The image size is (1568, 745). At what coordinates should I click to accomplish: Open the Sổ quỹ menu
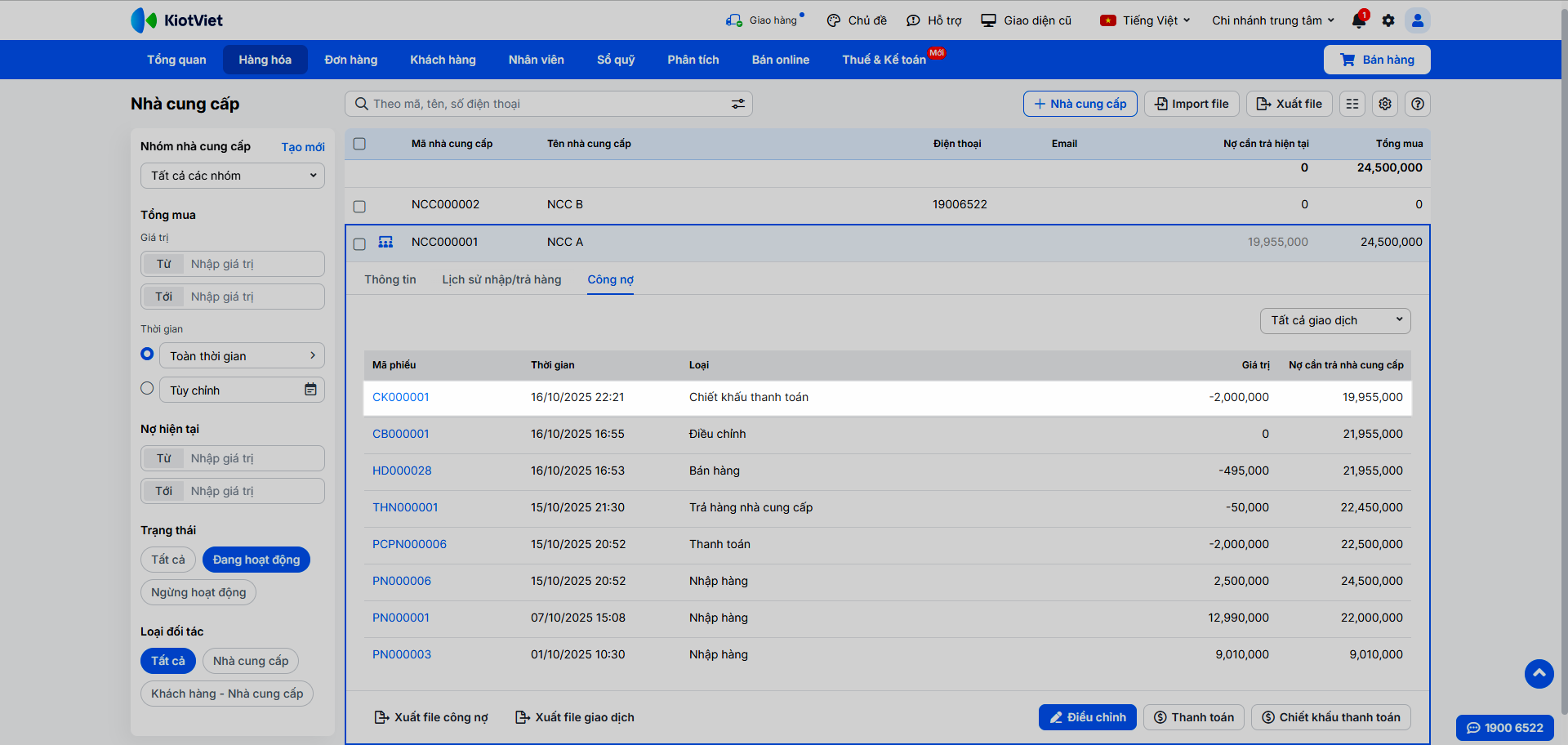click(x=615, y=60)
